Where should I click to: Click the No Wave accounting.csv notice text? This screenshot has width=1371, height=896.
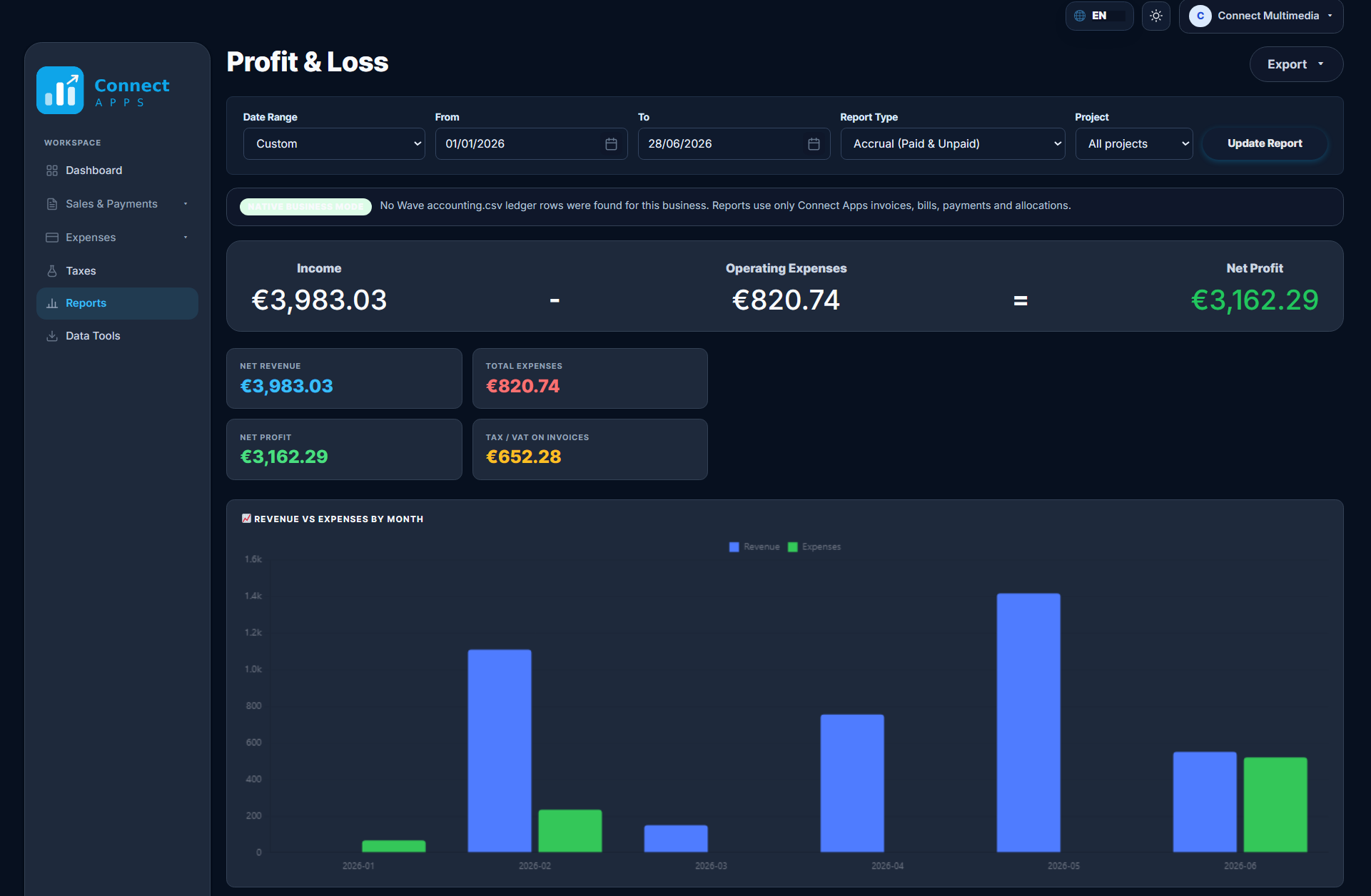(x=725, y=205)
